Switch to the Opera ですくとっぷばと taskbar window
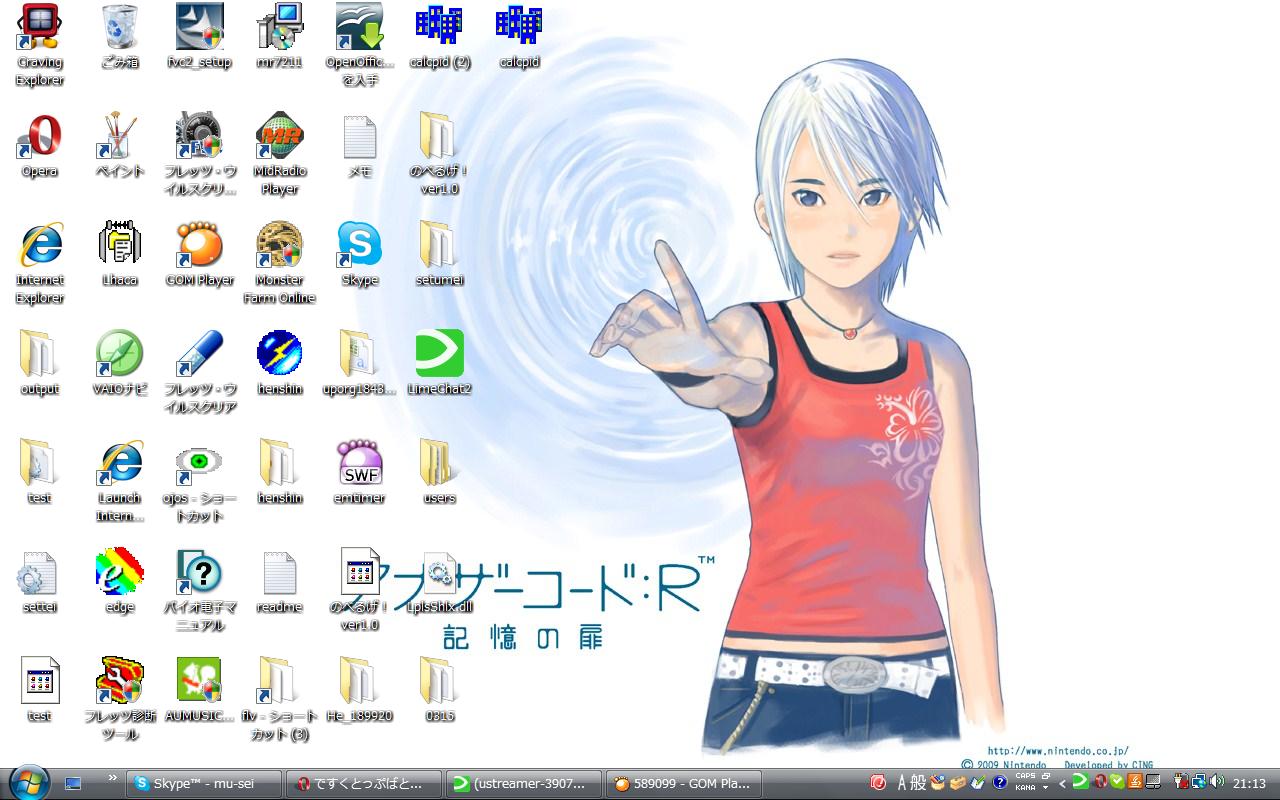The image size is (1280, 800). click(x=363, y=784)
